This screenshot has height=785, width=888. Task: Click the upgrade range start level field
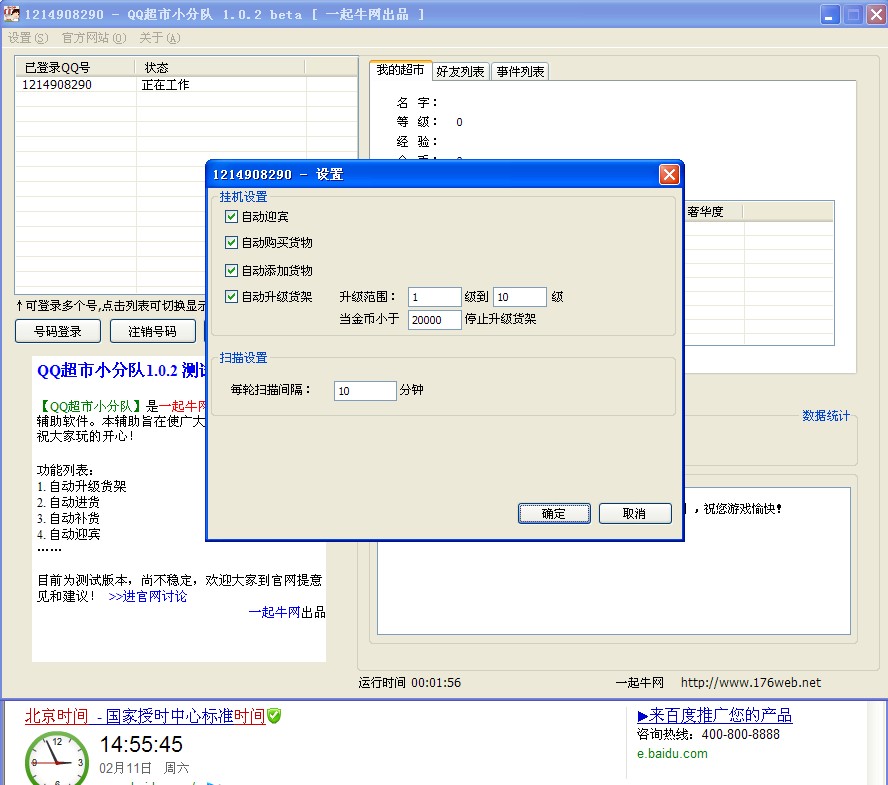tap(434, 297)
